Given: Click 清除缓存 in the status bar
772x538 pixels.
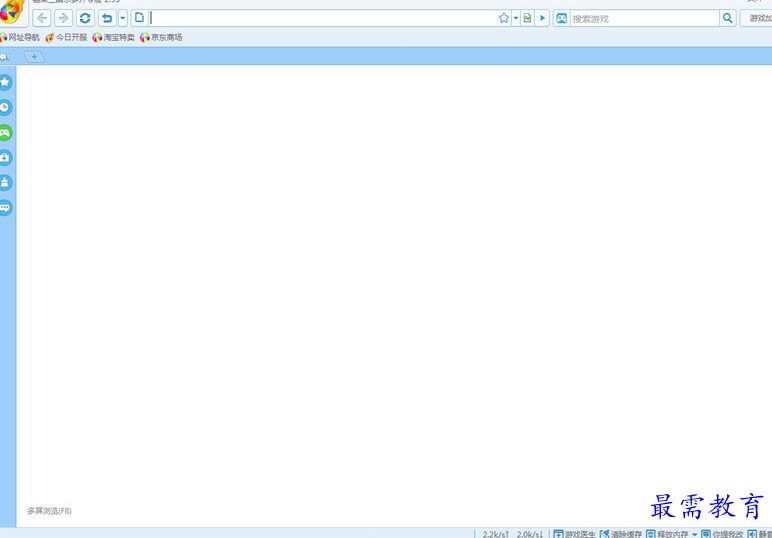Looking at the screenshot, I should click(621, 534).
